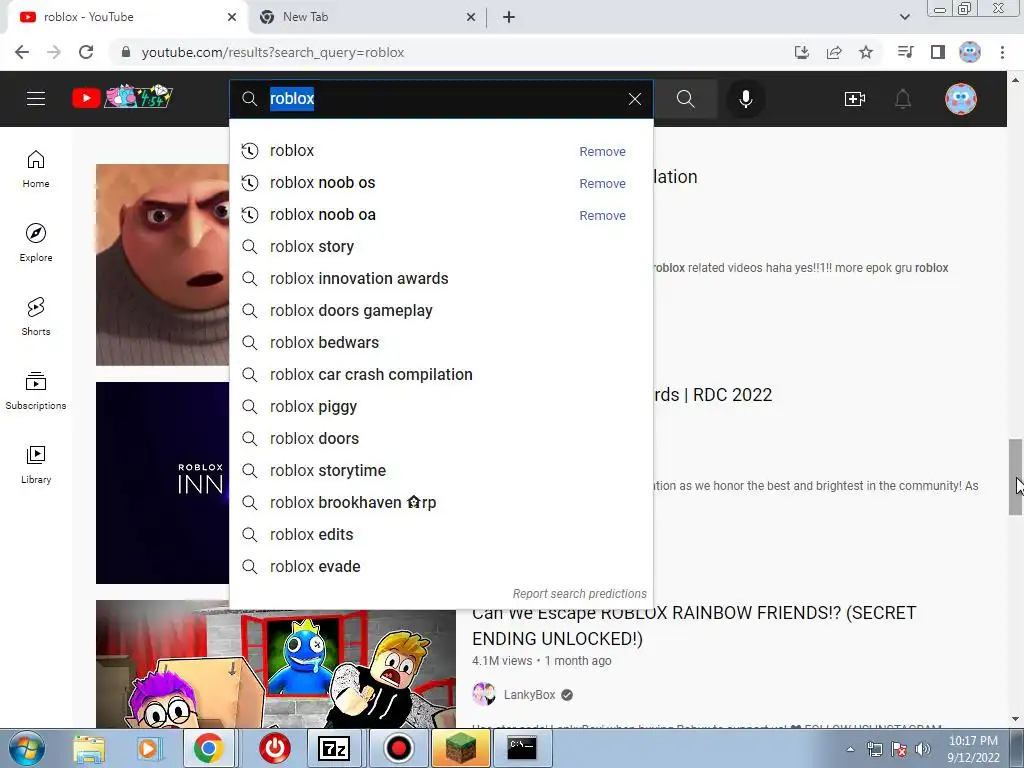Open Library in sidebar
Screen dimensions: 1024x768
coord(36,464)
